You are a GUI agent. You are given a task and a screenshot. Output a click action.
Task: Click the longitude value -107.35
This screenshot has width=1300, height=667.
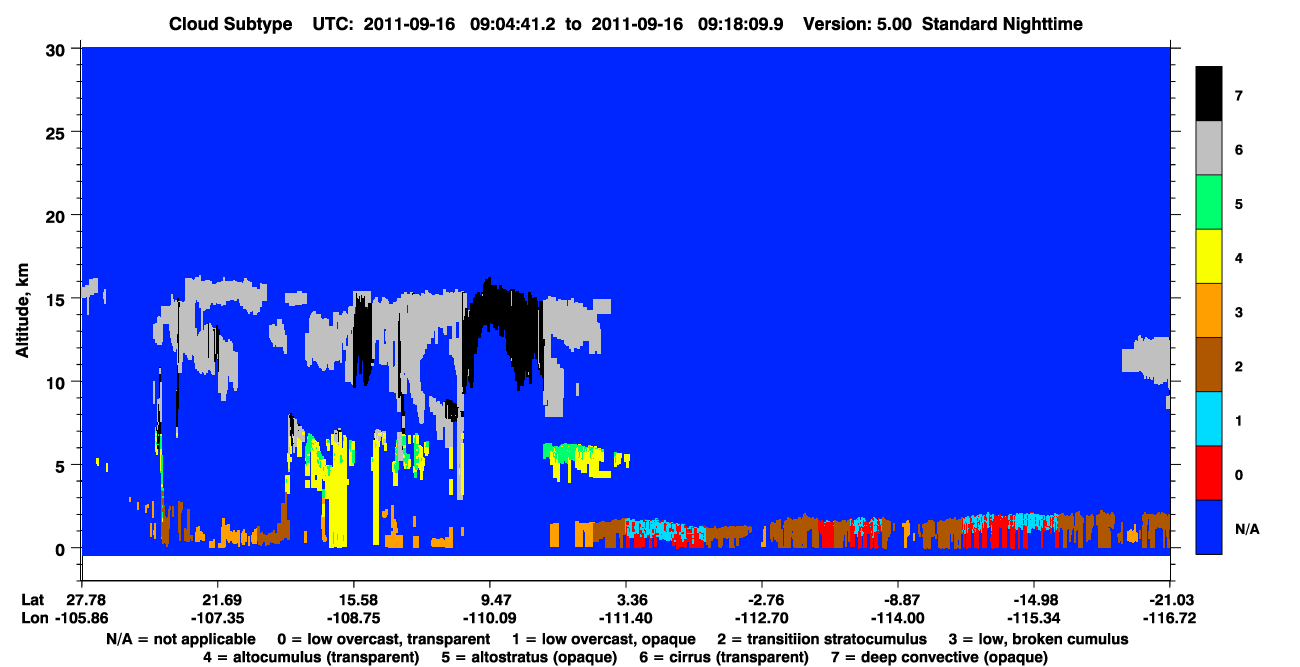click(x=216, y=618)
